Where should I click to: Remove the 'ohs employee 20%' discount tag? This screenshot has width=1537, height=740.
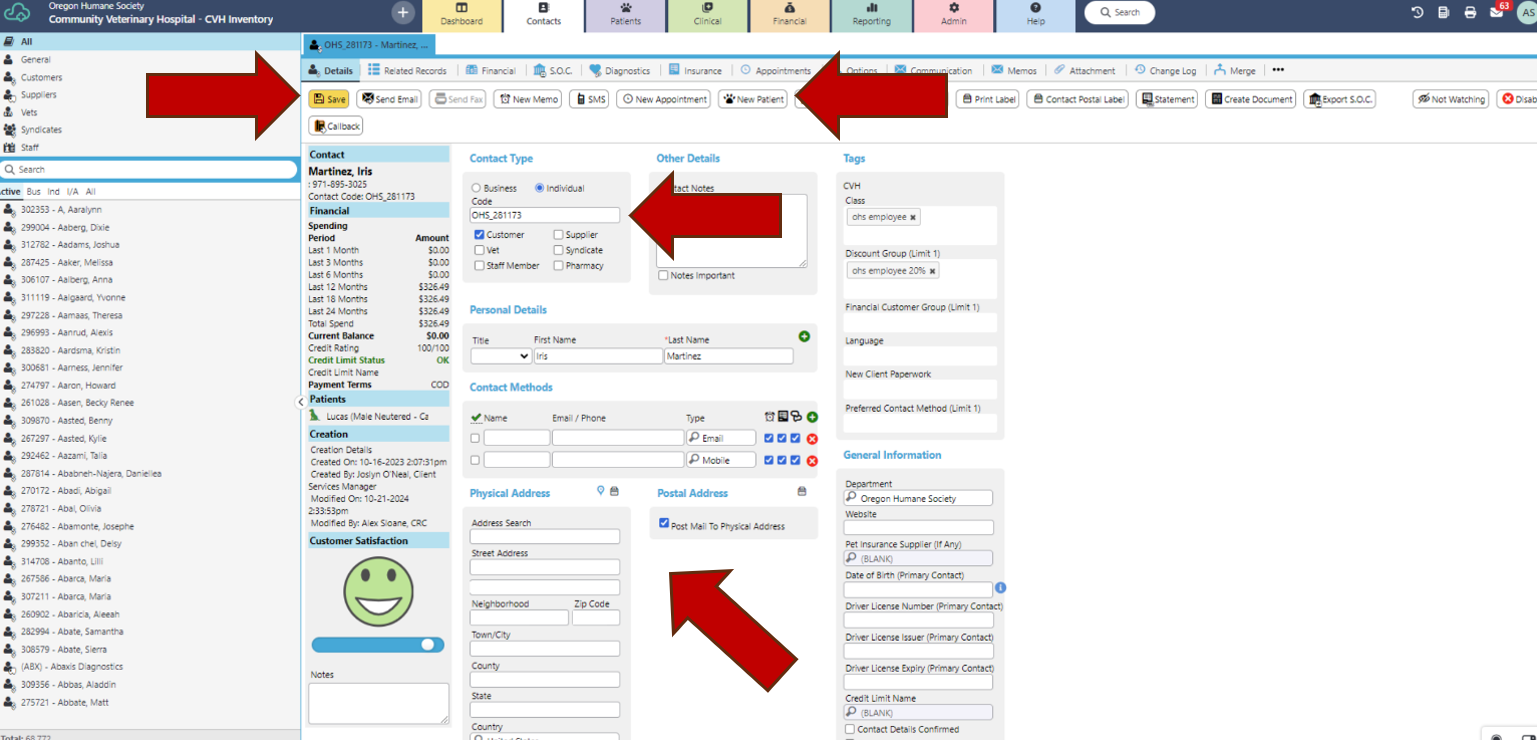pos(932,271)
